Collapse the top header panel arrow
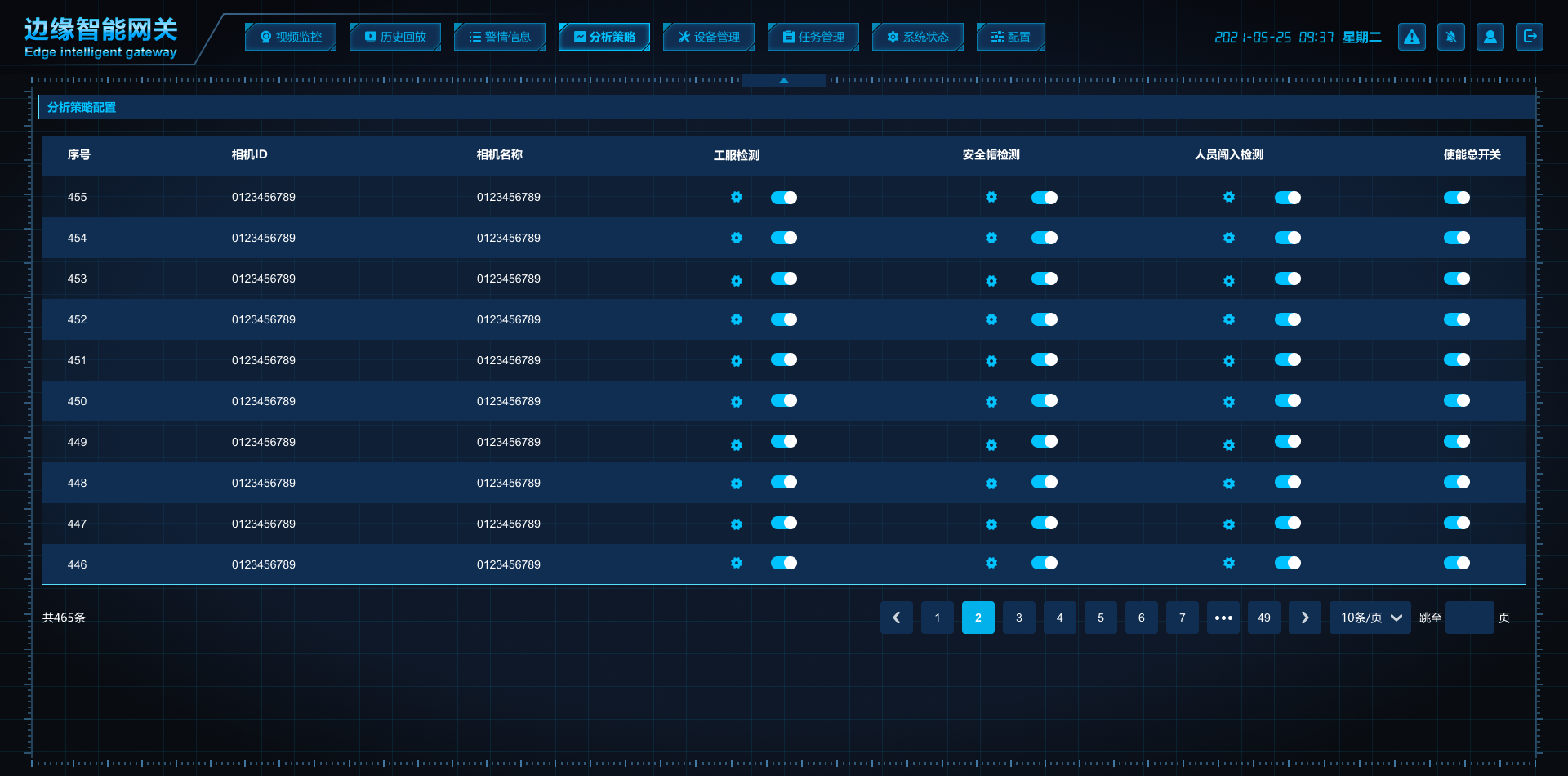The width and height of the screenshot is (1568, 776). pos(783,80)
